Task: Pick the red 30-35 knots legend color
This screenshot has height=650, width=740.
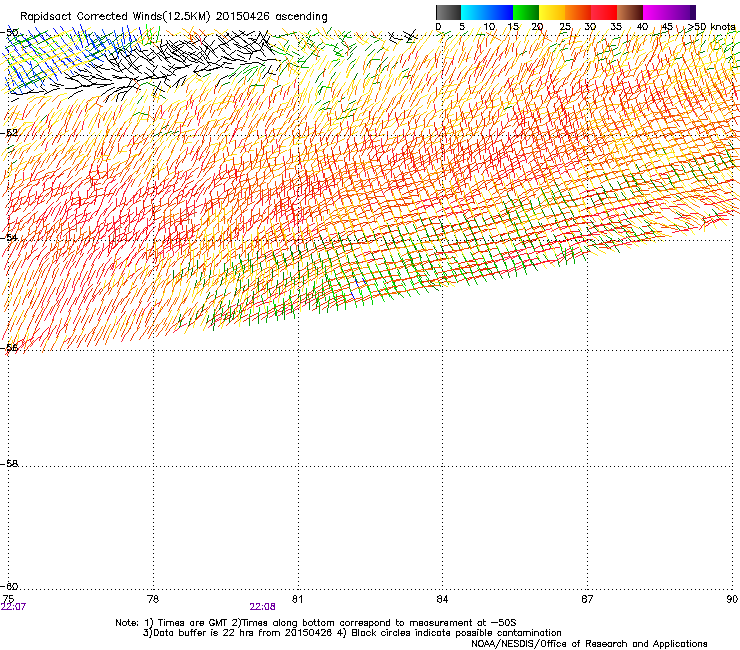Action: click(604, 12)
